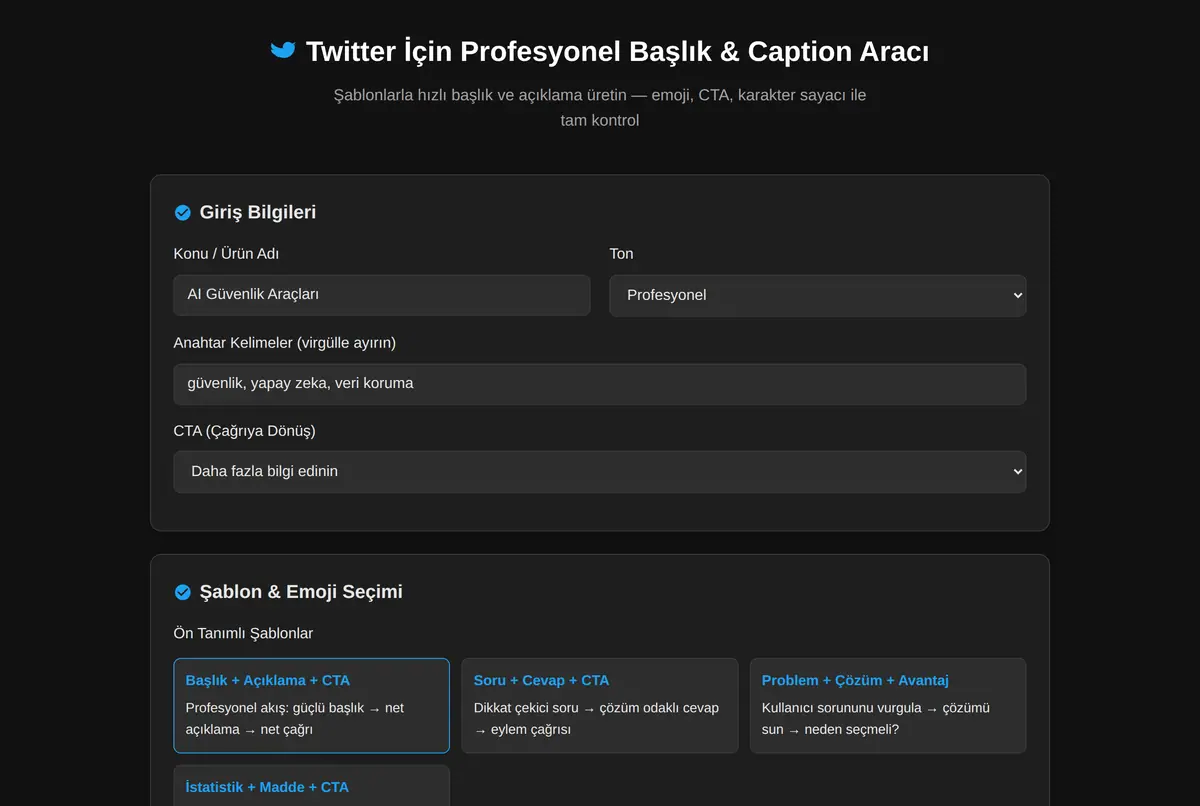Open the Ton dropdown showing Profesyonel
The width and height of the screenshot is (1200, 806).
coord(818,295)
